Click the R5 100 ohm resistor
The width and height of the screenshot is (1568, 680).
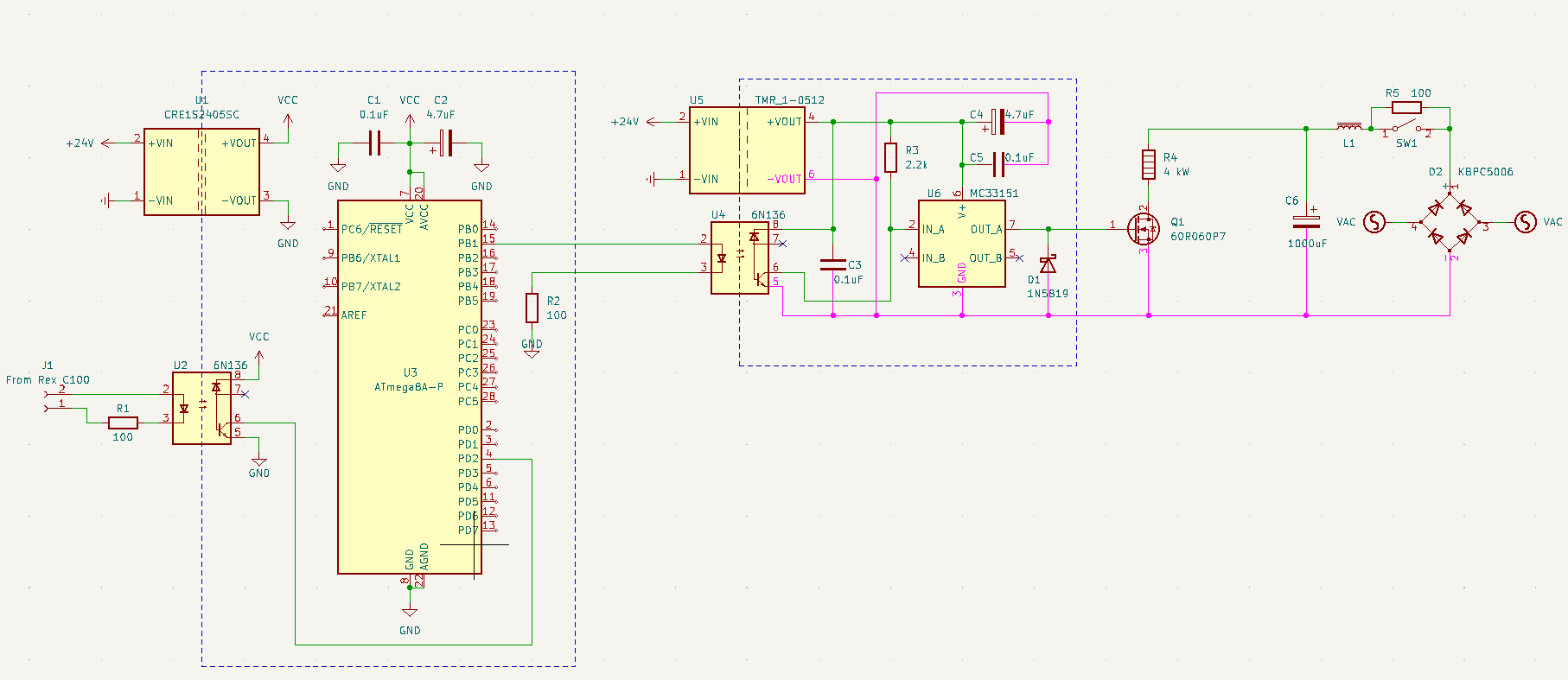1406,107
